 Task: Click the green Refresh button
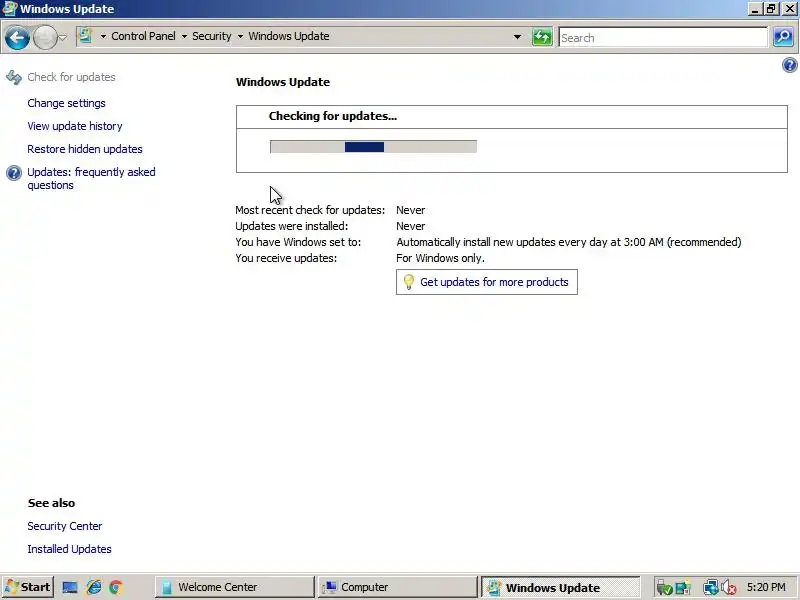pos(542,37)
